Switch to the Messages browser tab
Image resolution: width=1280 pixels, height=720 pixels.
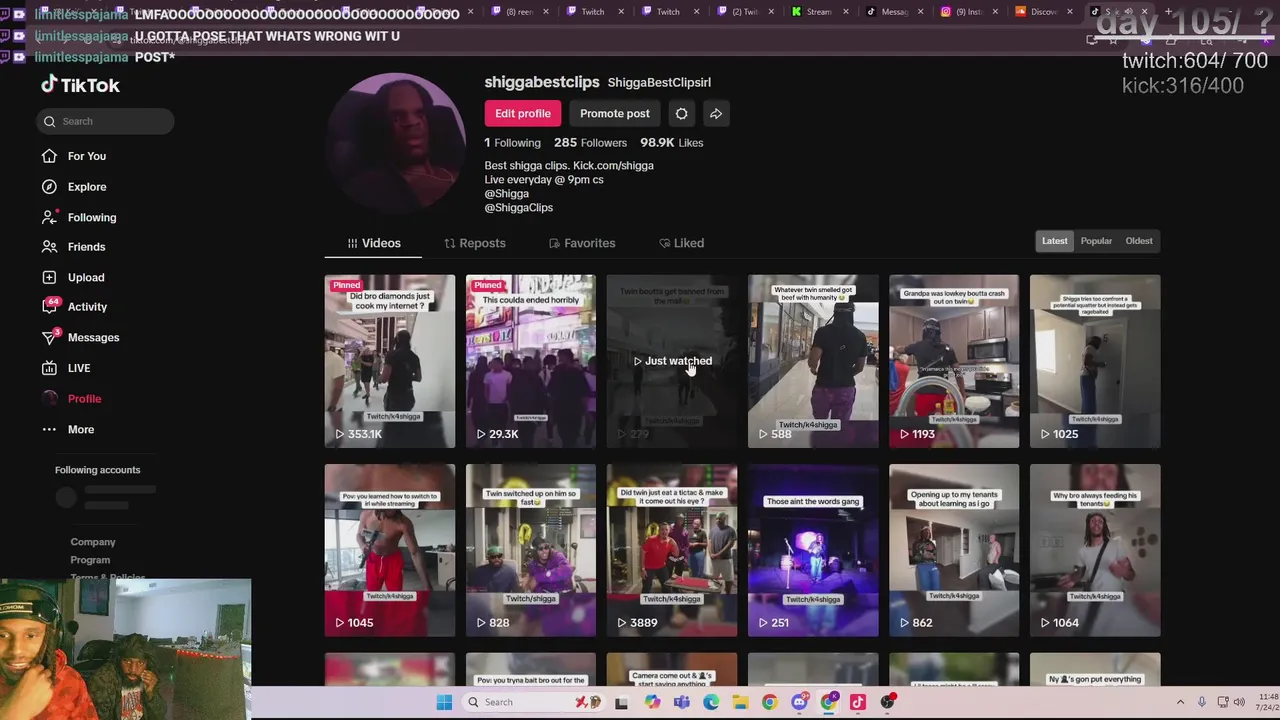[x=893, y=12]
